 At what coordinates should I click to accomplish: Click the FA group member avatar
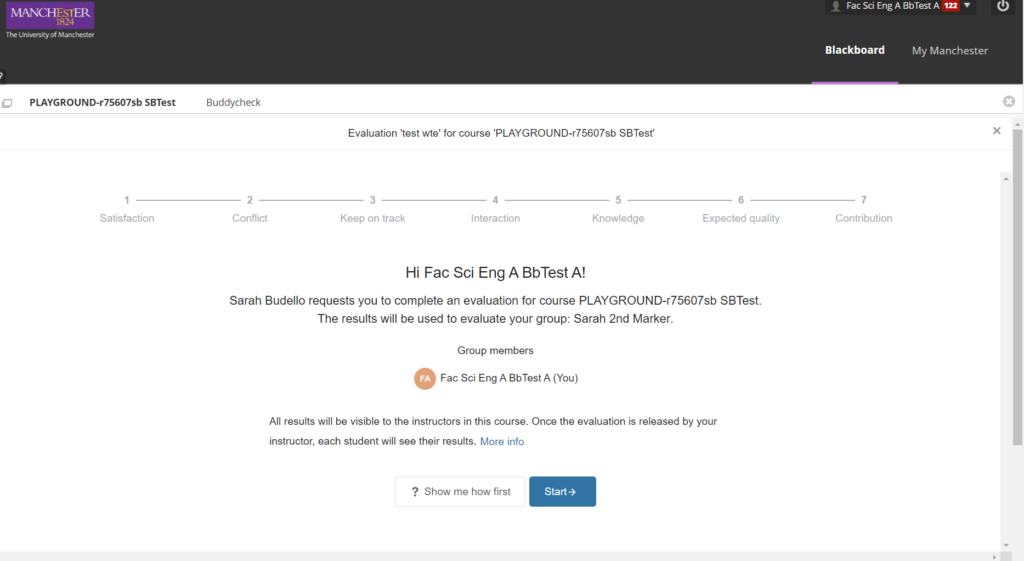[424, 378]
